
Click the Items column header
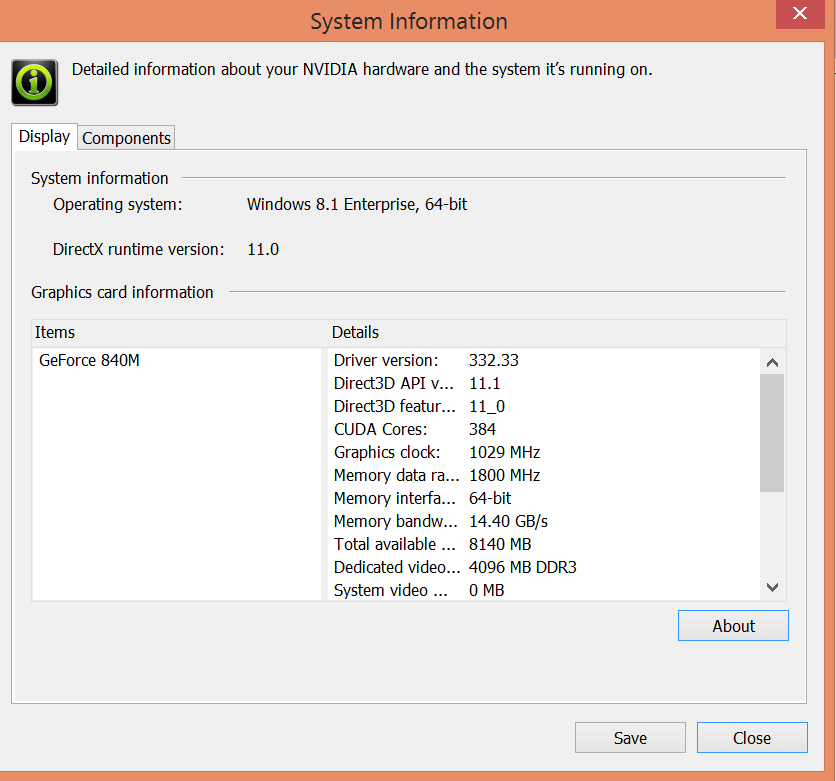tap(180, 333)
